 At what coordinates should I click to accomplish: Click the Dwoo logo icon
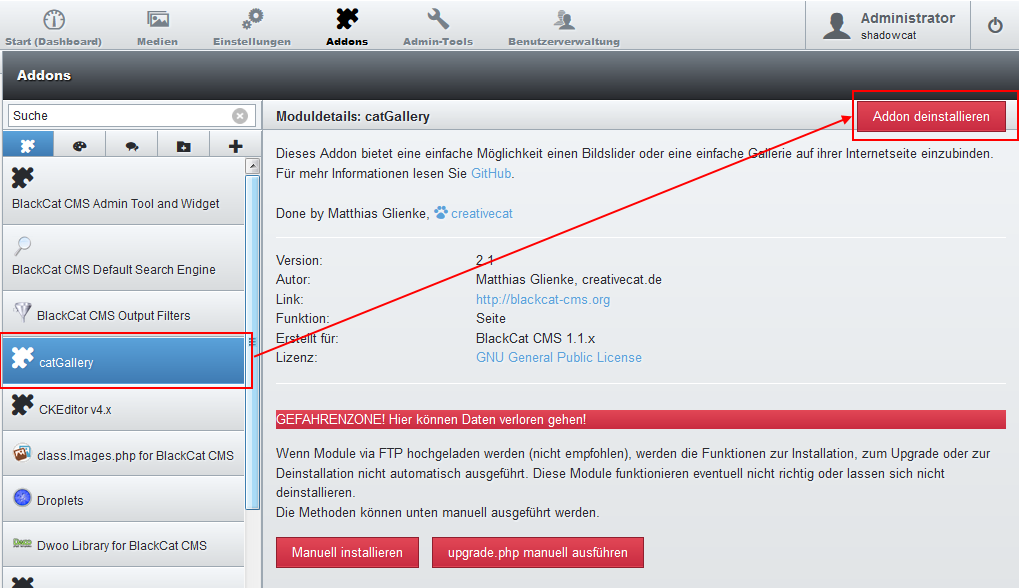(x=22, y=543)
